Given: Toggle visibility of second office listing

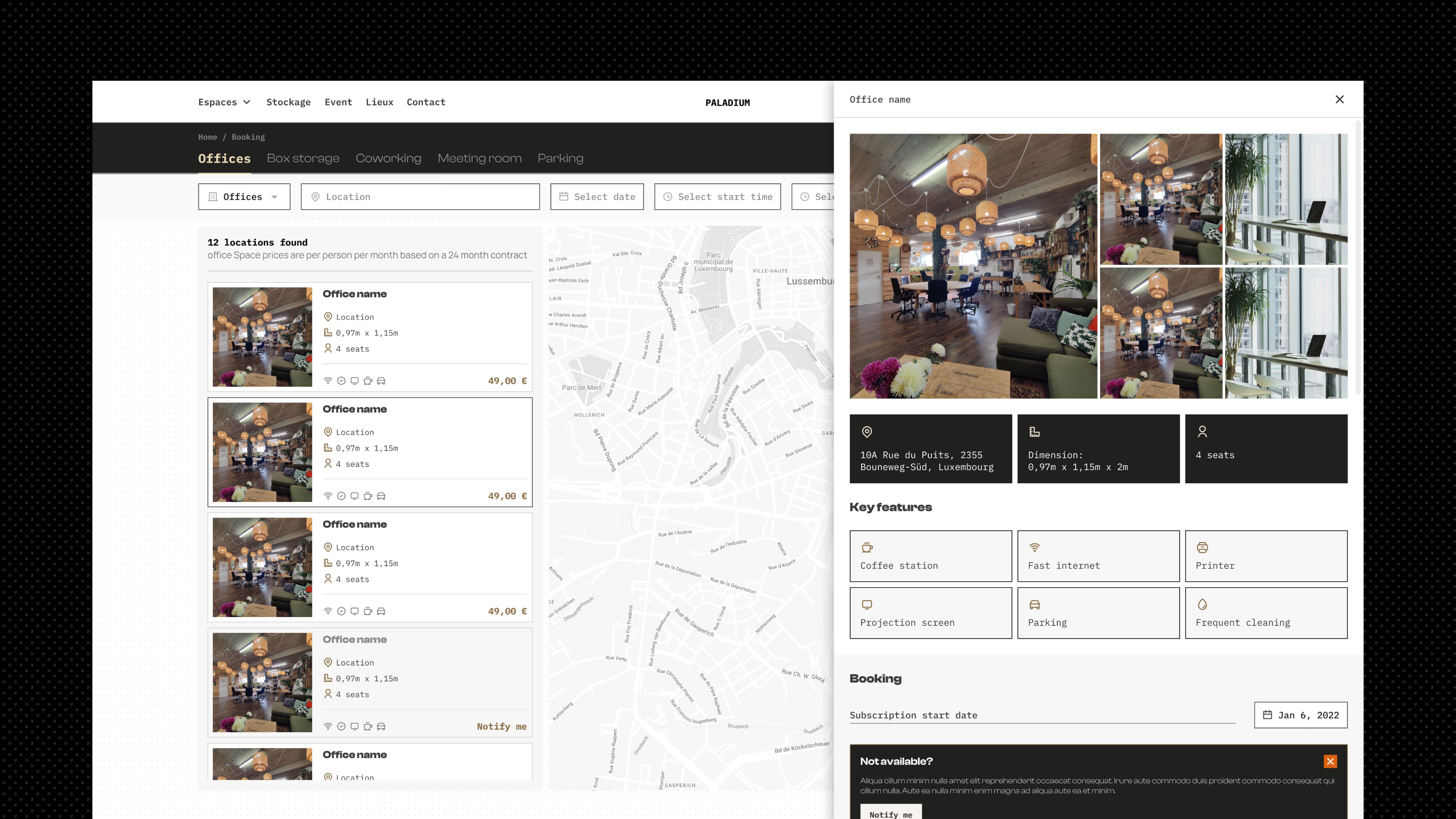Looking at the screenshot, I should coord(370,452).
